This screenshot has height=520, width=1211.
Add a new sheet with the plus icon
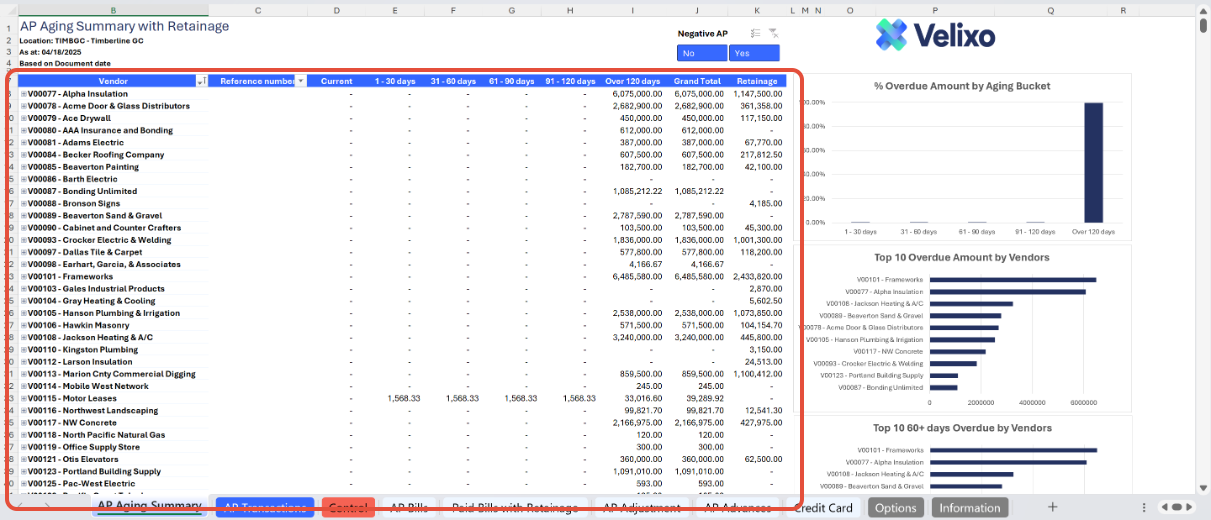[1052, 507]
